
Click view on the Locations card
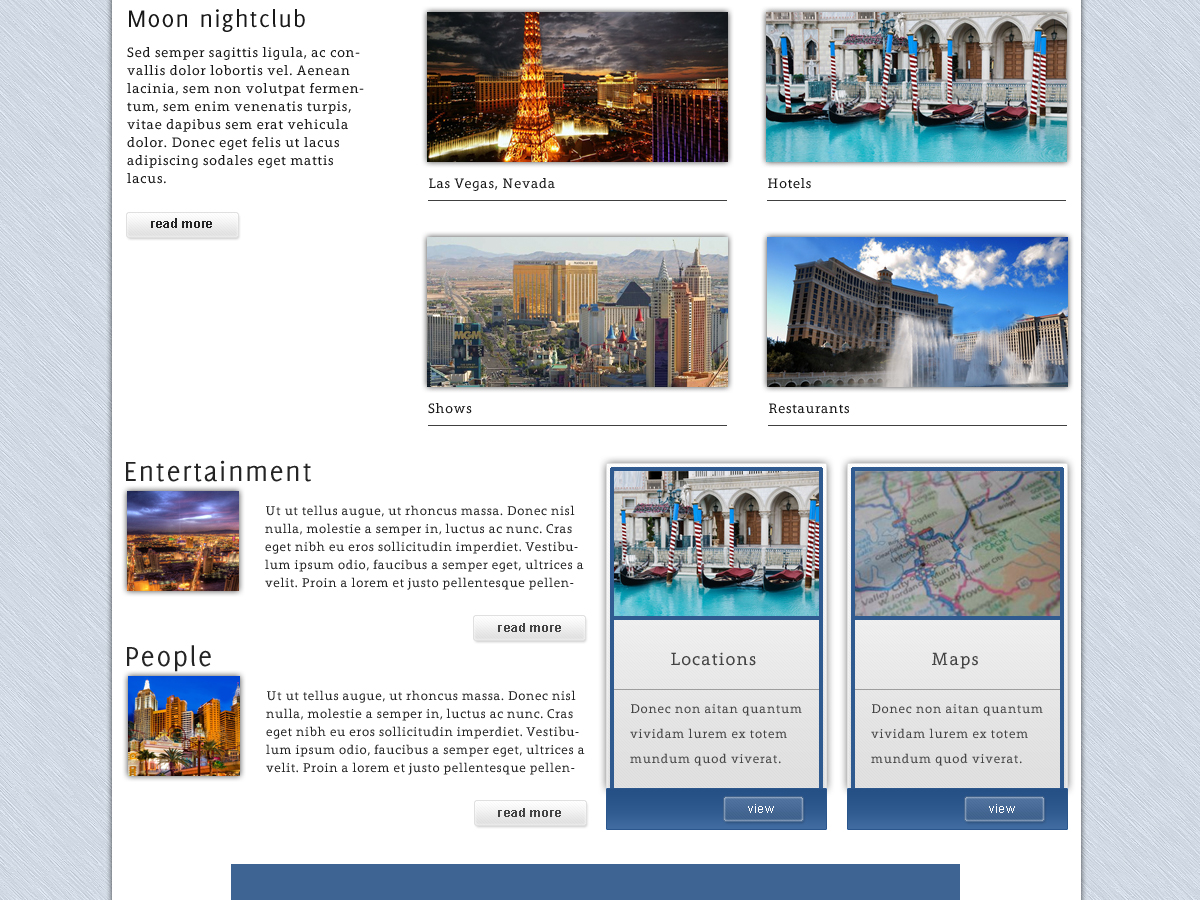point(763,808)
